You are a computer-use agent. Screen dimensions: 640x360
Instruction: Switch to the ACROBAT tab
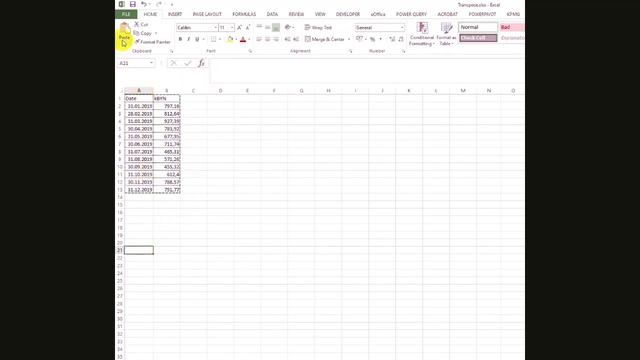coord(447,14)
